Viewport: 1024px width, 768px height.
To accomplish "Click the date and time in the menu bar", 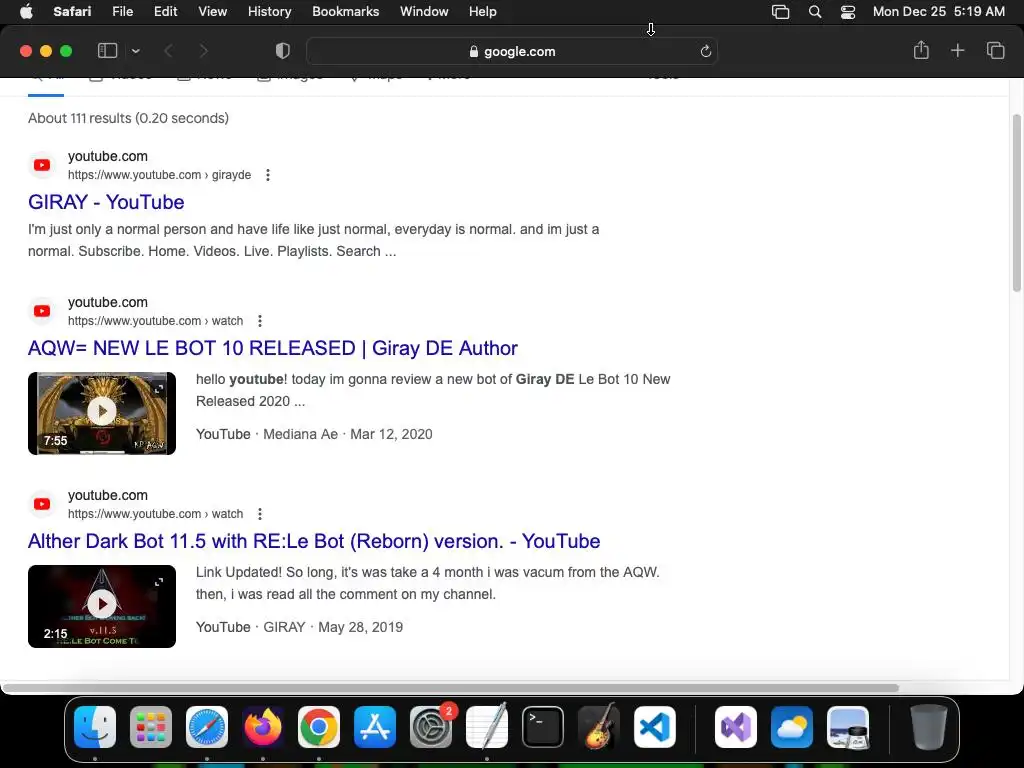I will pos(938,12).
